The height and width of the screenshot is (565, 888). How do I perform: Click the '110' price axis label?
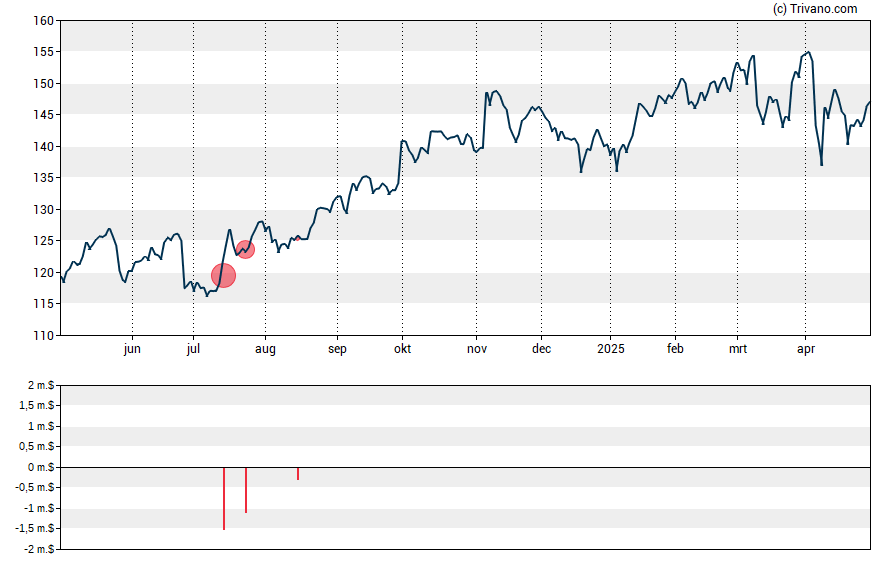pyautogui.click(x=44, y=336)
